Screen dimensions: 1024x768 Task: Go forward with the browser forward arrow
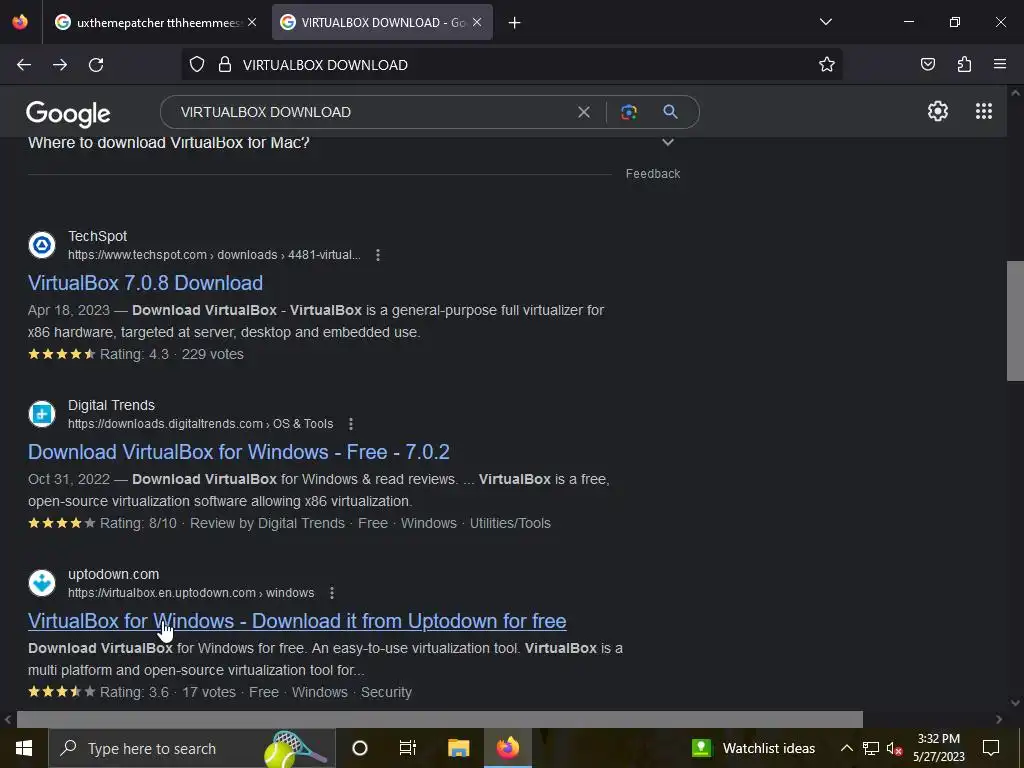pos(60,65)
